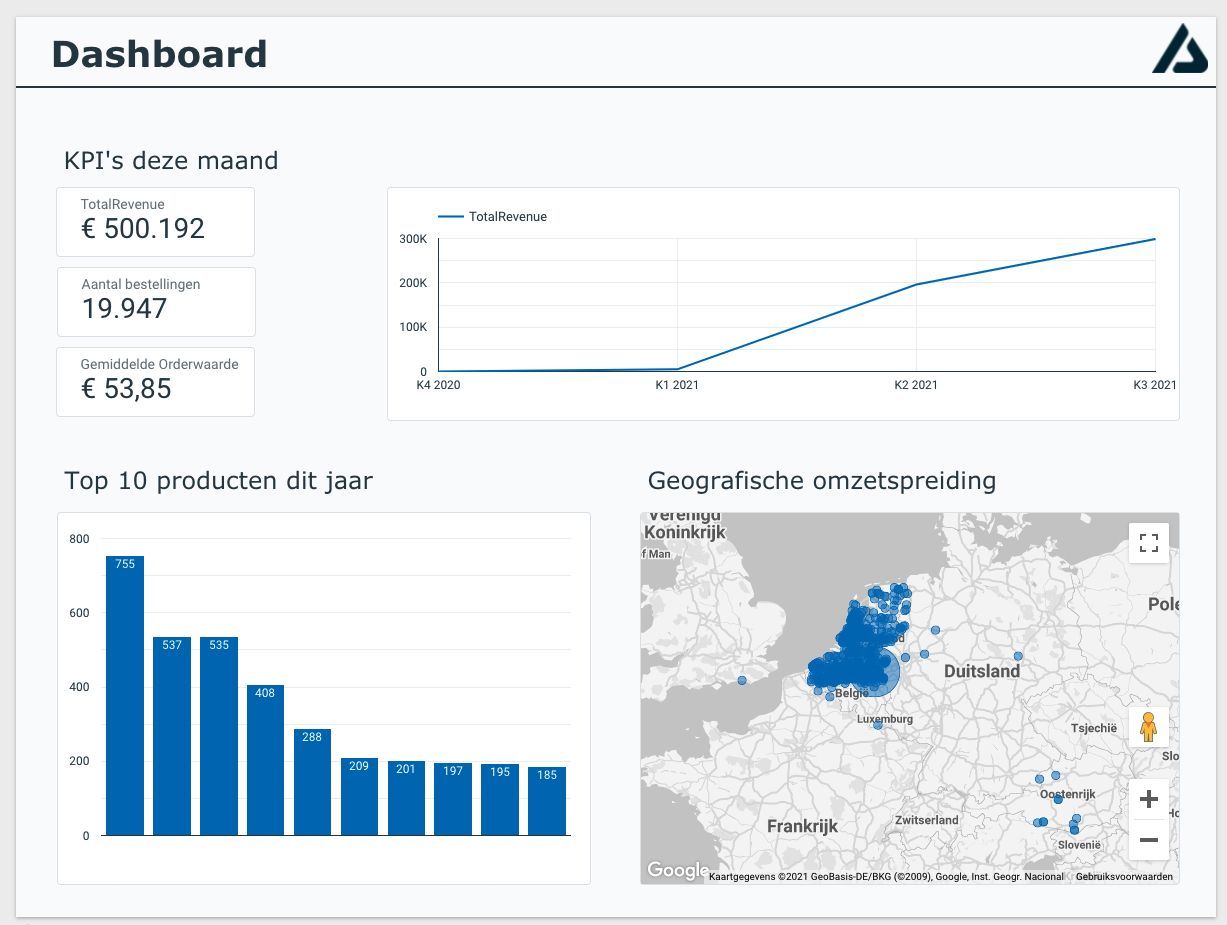This screenshot has height=925, width=1227.
Task: Click the Top 10 producten dit jaar heading
Action: [x=218, y=481]
